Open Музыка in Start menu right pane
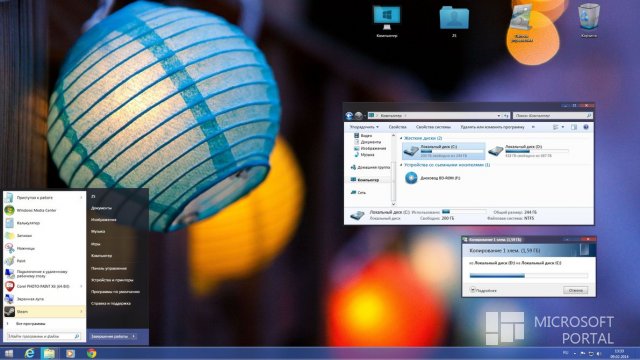Image resolution: width=640 pixels, height=360 pixels. click(x=98, y=231)
